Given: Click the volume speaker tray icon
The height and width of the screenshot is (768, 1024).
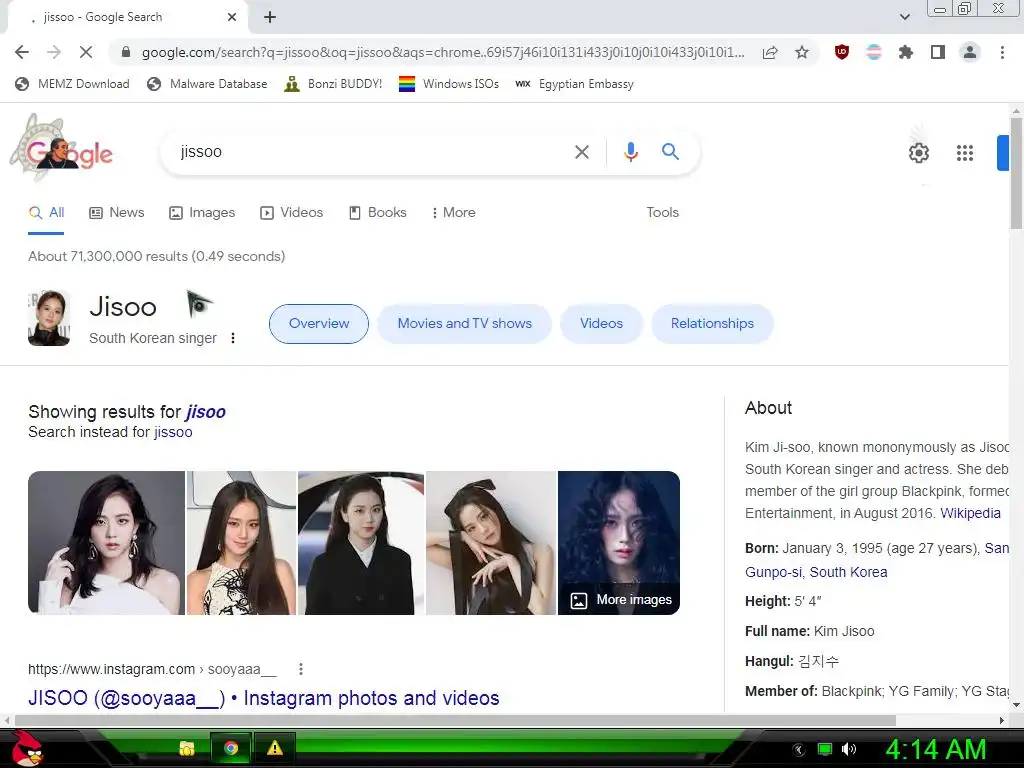Looking at the screenshot, I should click(x=849, y=749).
